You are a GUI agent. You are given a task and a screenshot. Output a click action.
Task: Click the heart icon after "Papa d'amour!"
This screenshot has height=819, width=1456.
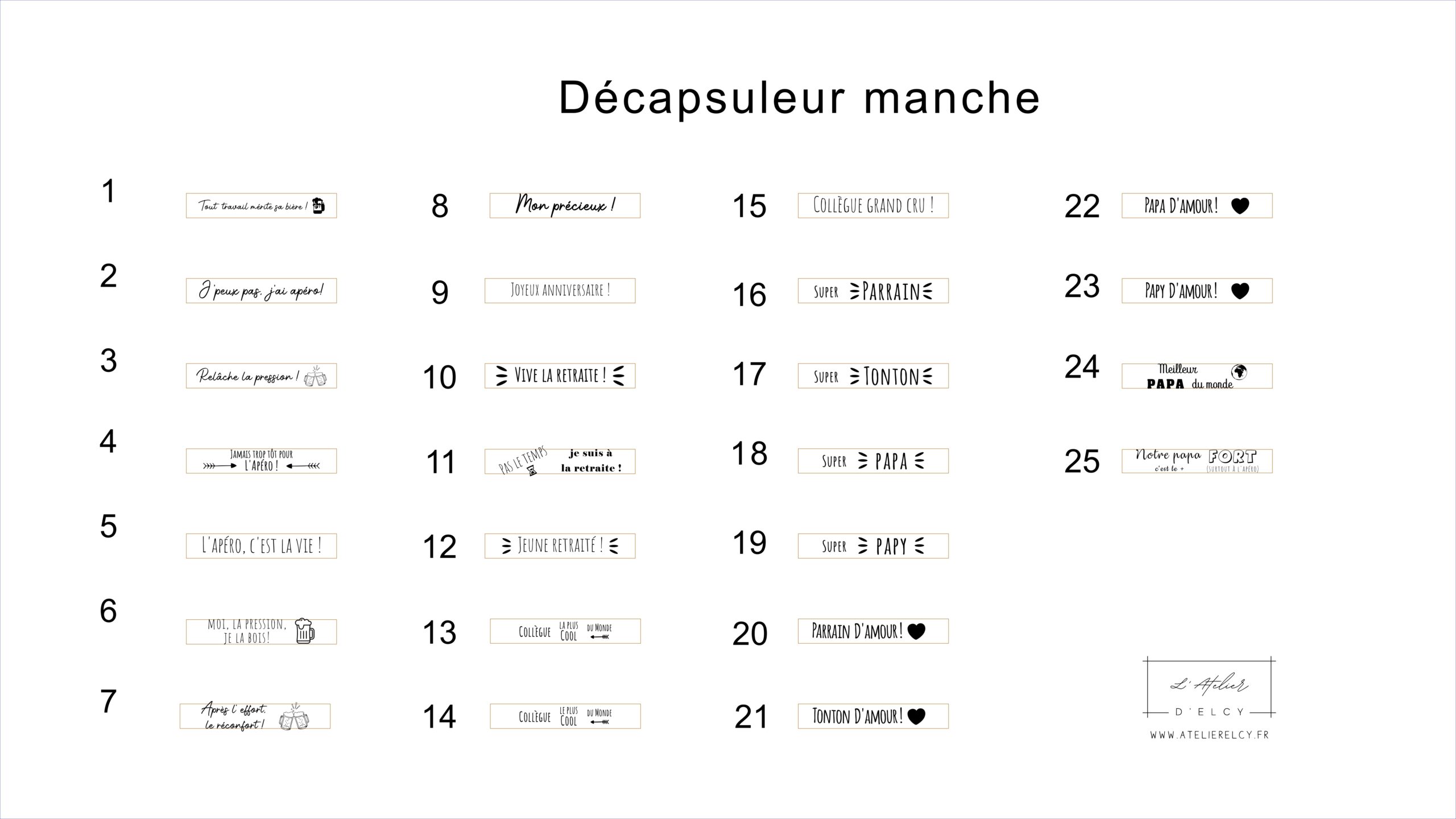1240,205
